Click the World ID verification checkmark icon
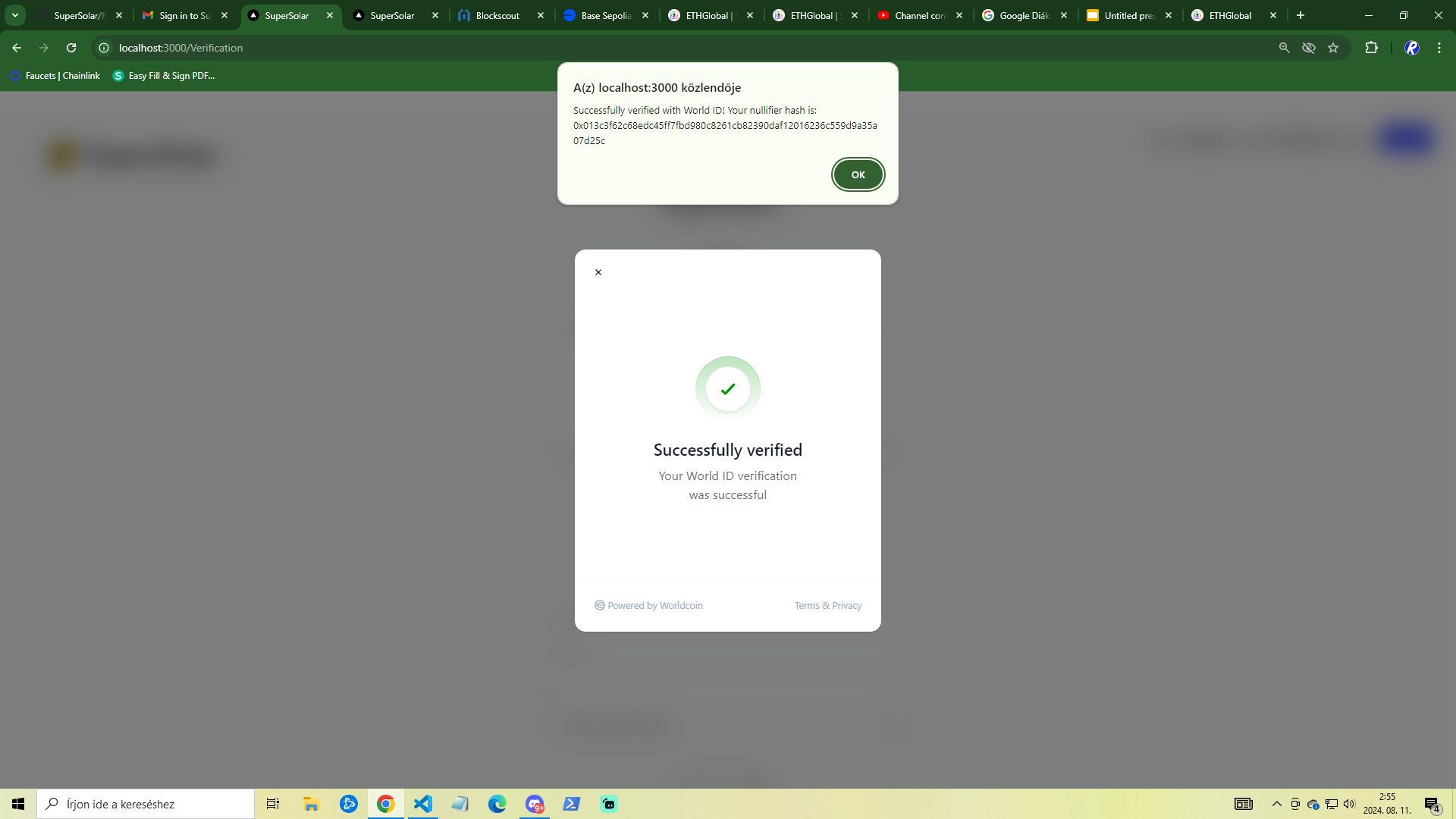Viewport: 1456px width, 819px height. pyautogui.click(x=728, y=388)
